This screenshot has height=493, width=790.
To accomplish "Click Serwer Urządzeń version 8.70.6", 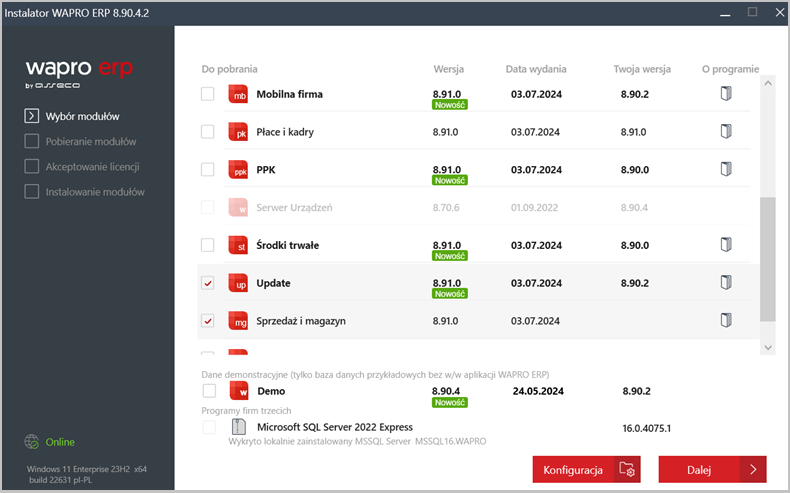I will tap(446, 207).
